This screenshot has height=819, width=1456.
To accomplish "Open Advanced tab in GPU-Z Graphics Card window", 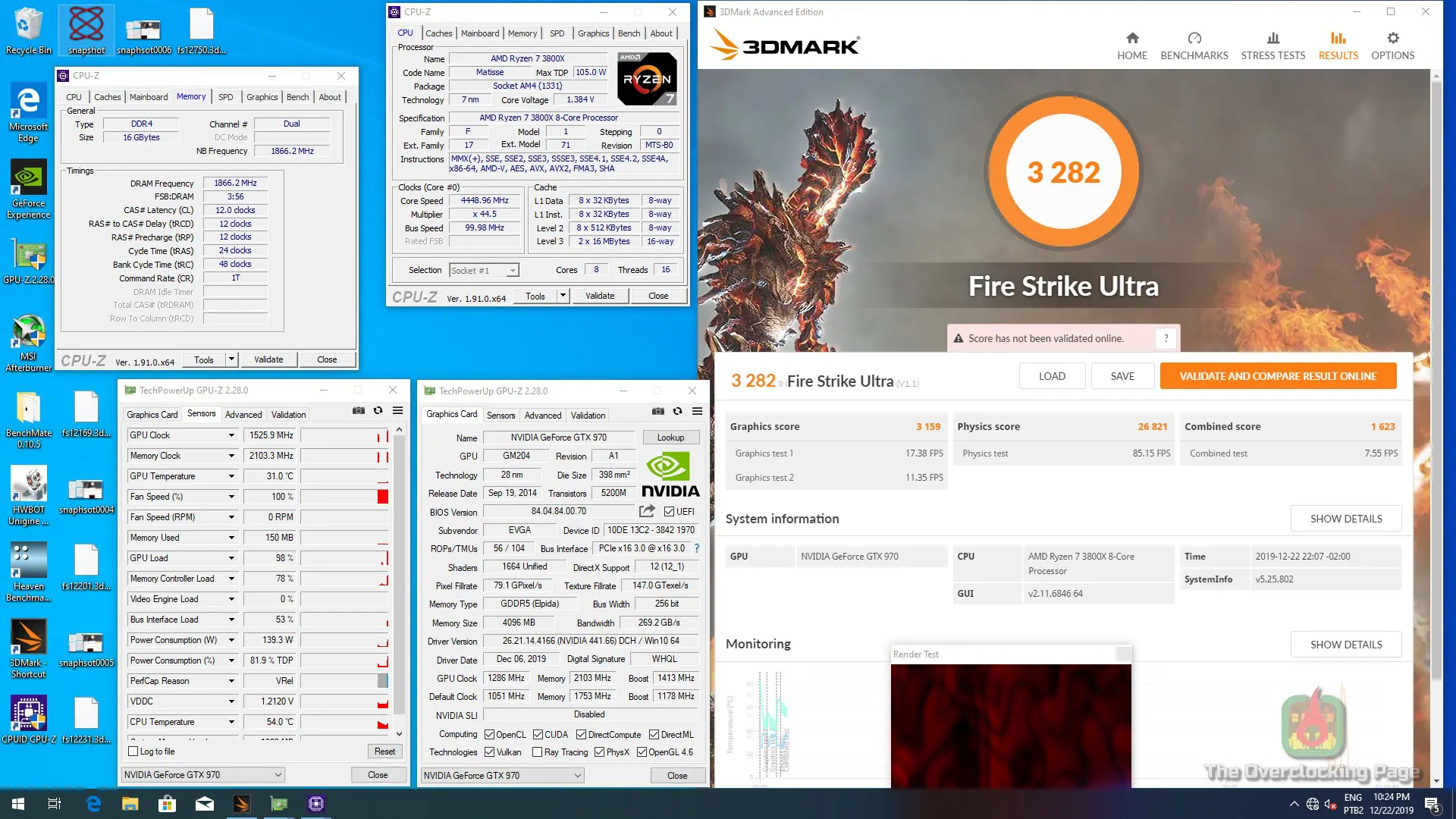I will pos(543,416).
